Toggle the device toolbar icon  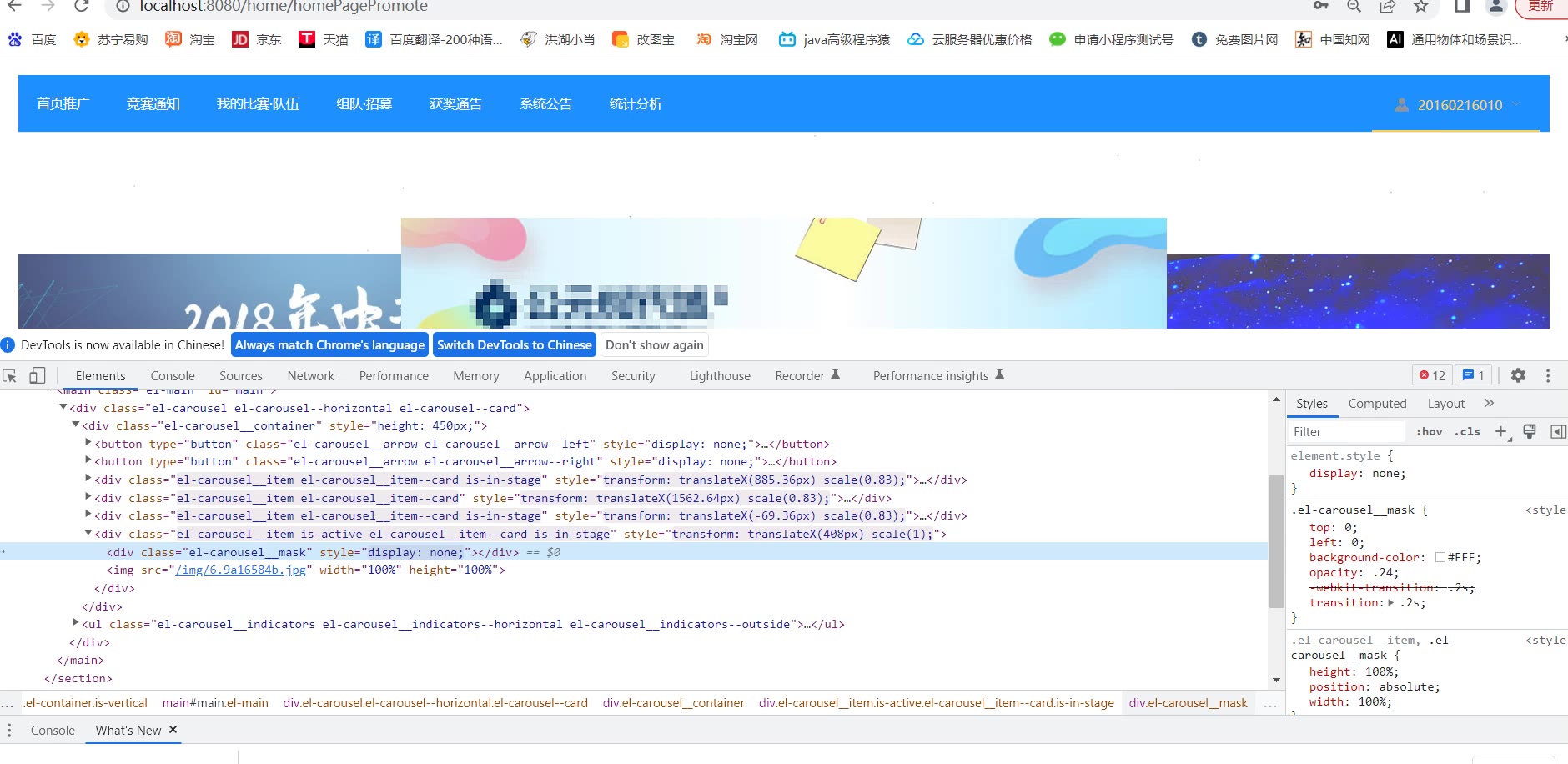[37, 376]
